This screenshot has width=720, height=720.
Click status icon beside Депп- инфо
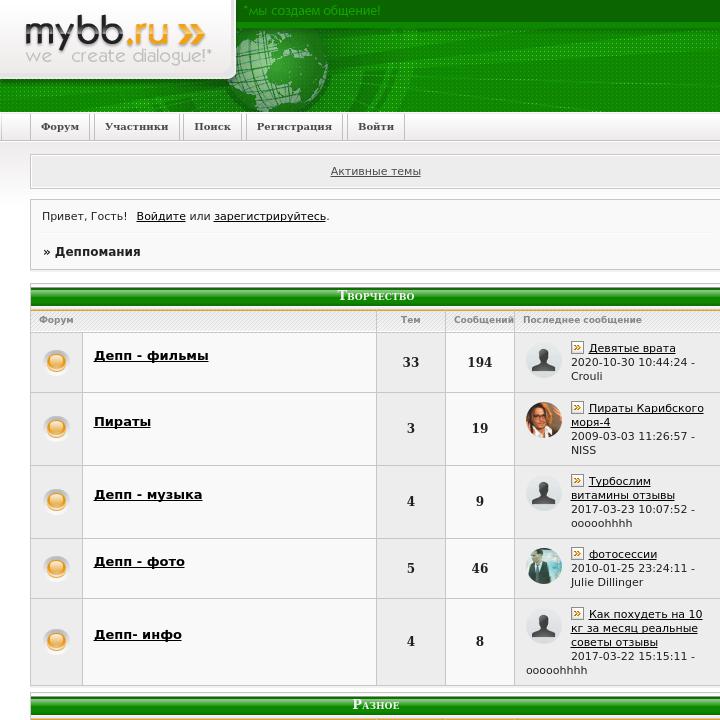pos(56,641)
